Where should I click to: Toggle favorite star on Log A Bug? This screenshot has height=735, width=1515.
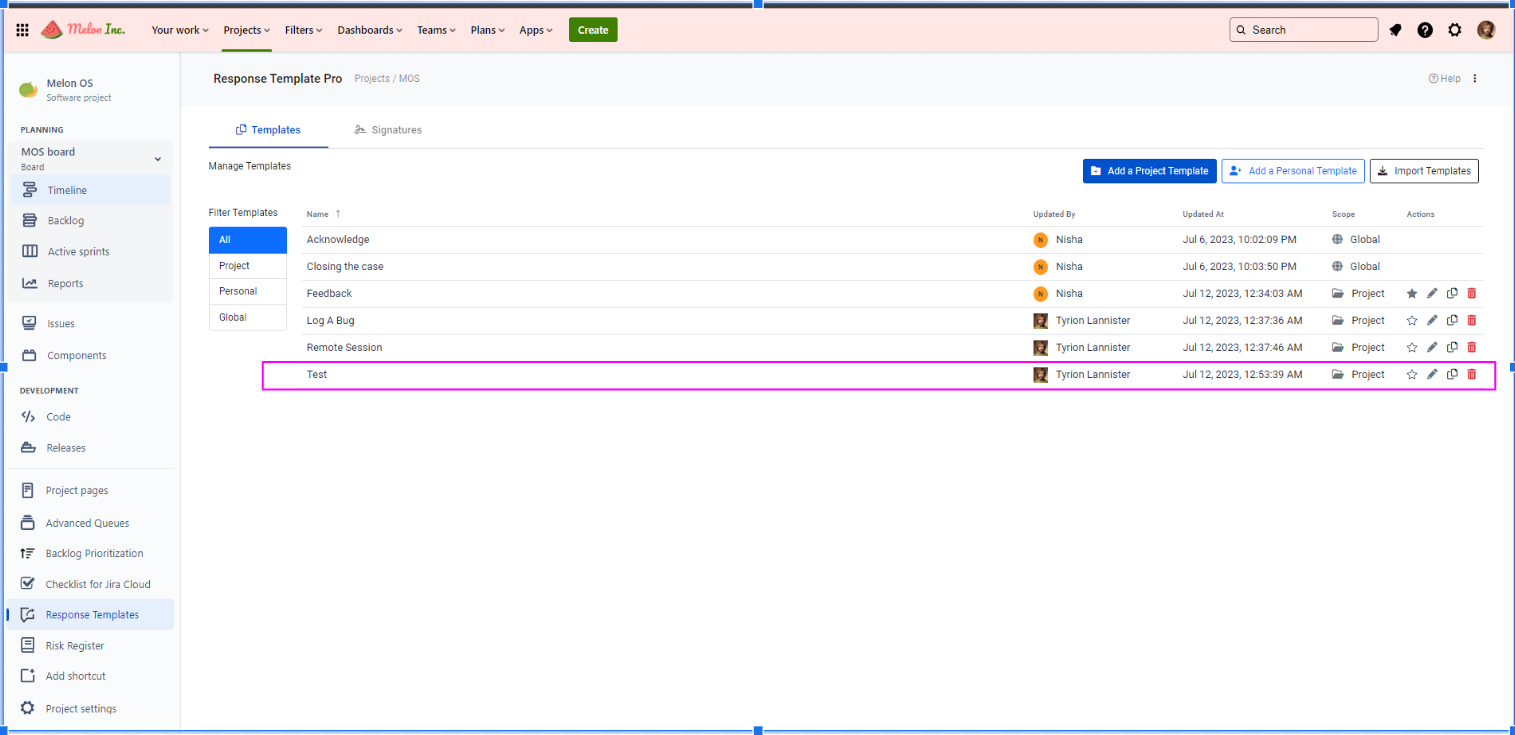click(x=1412, y=320)
